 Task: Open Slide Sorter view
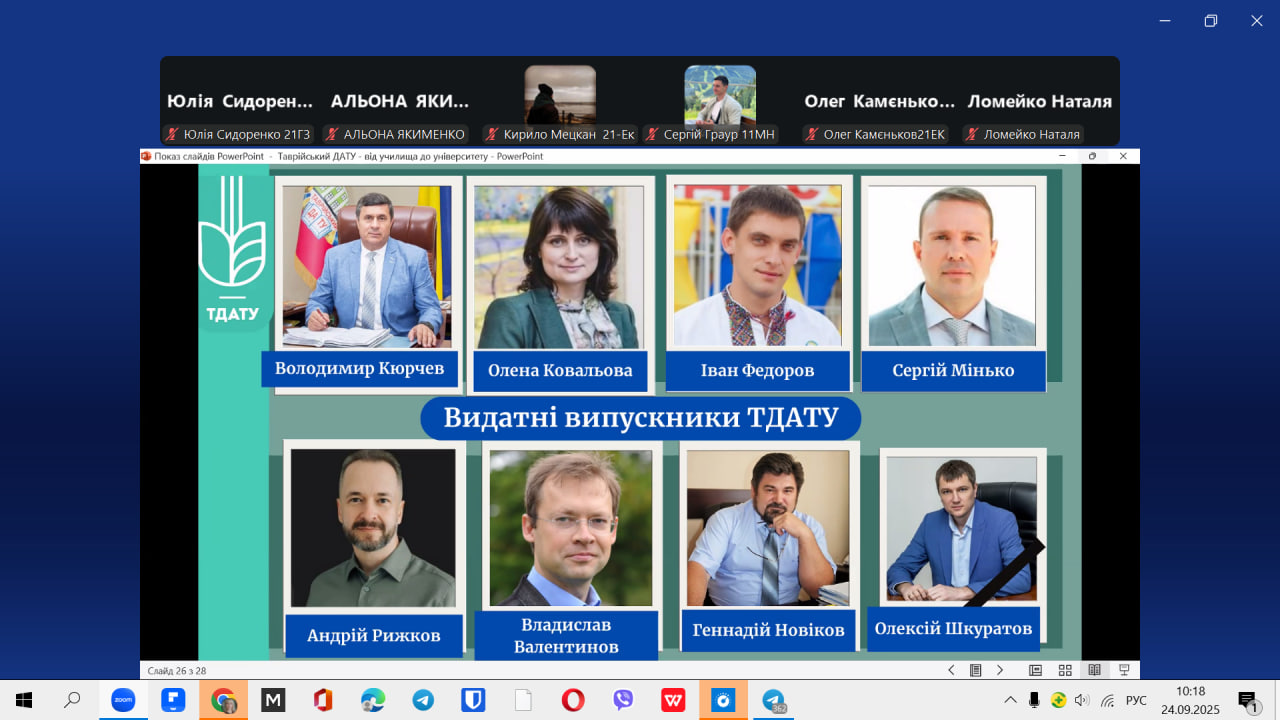coord(1065,670)
